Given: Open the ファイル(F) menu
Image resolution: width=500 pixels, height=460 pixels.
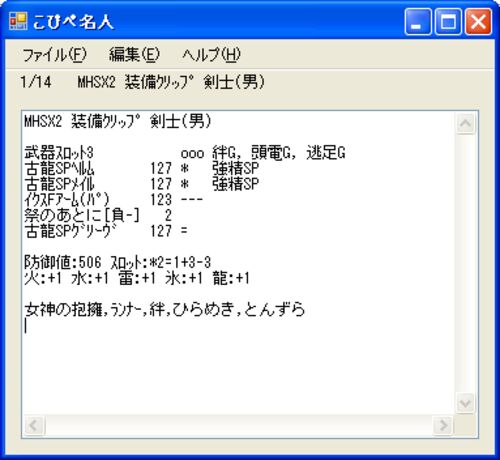Looking at the screenshot, I should [x=55, y=55].
